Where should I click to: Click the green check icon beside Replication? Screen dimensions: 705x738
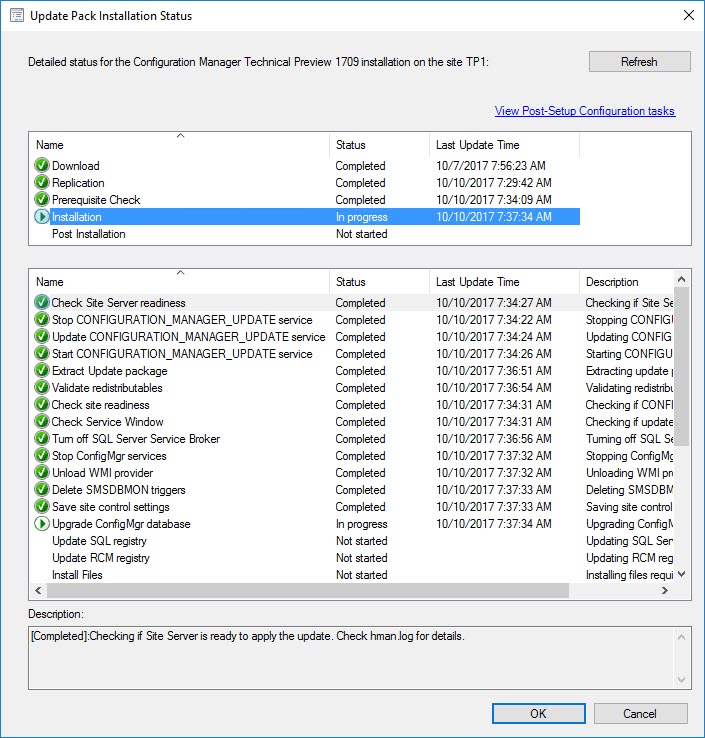coord(42,182)
